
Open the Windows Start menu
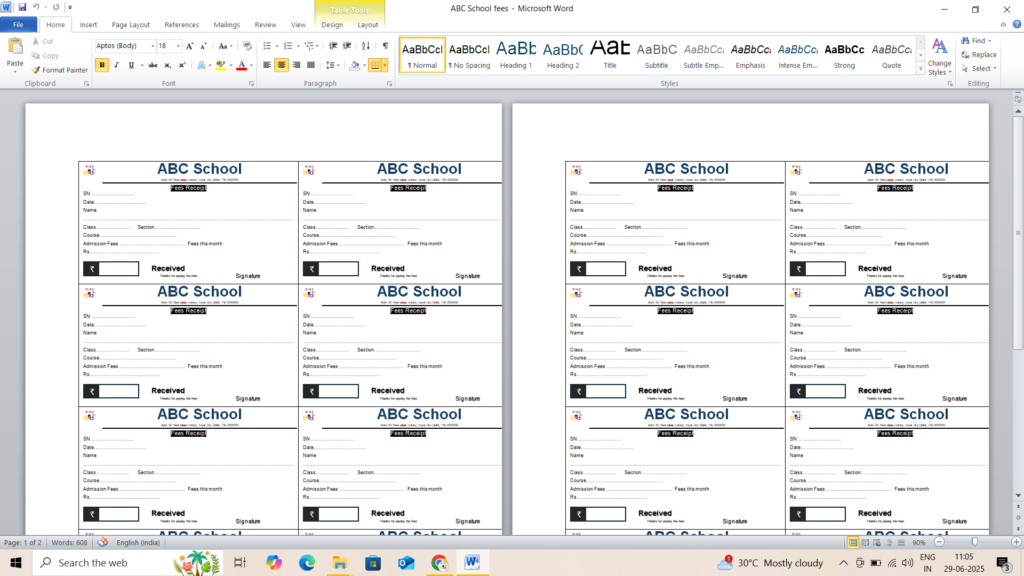[x=16, y=562]
